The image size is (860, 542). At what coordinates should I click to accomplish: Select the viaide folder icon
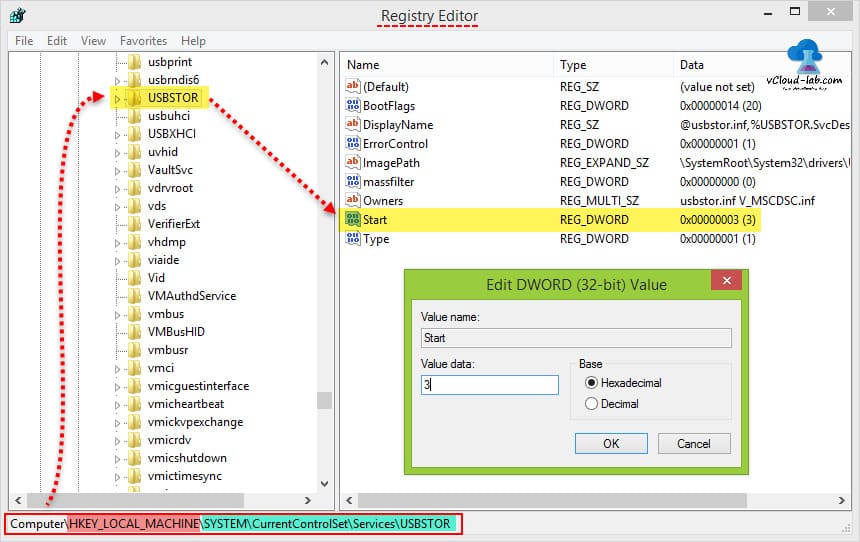tap(134, 260)
